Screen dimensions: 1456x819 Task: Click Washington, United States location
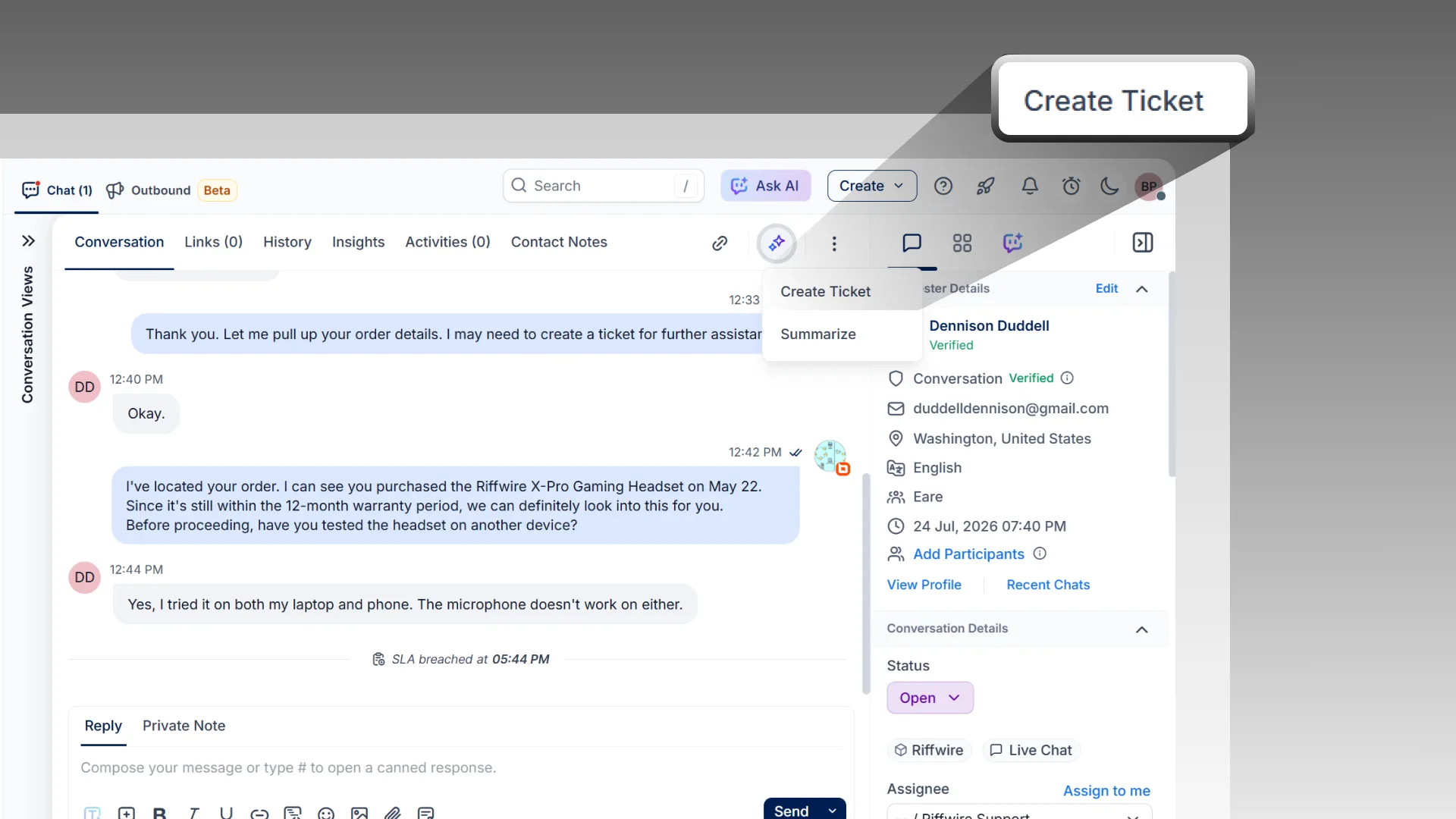(1001, 439)
